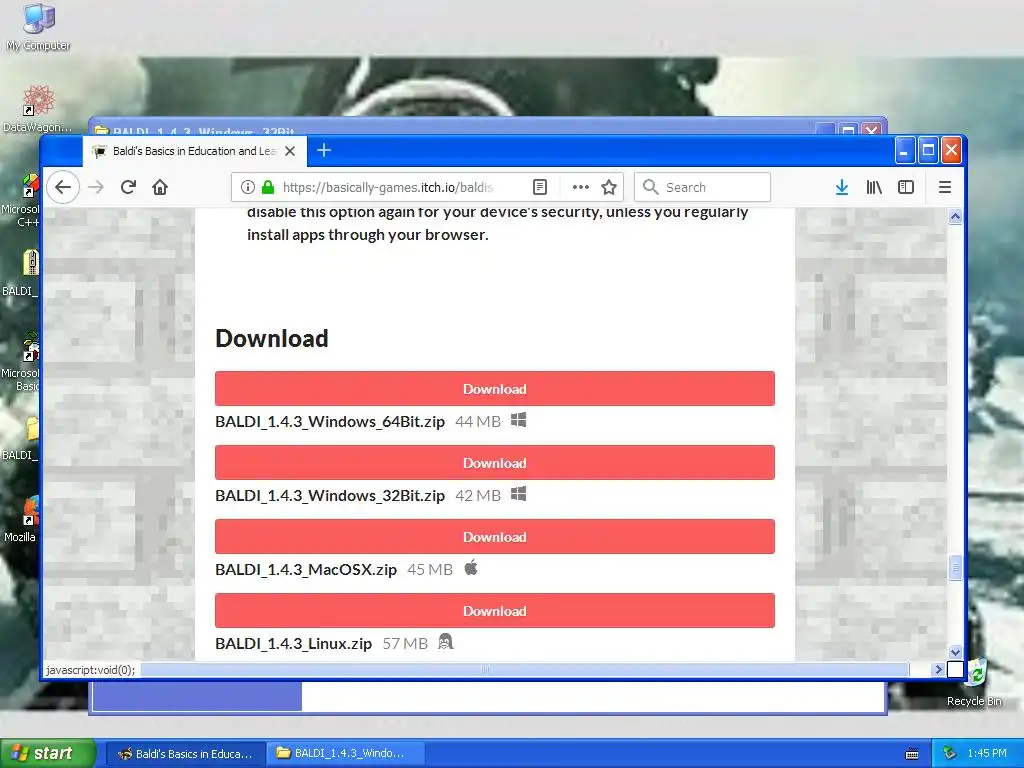Click the BALDI_1.4.3_Windows_32Bit background window title
The height and width of the screenshot is (768, 1024).
(204, 130)
